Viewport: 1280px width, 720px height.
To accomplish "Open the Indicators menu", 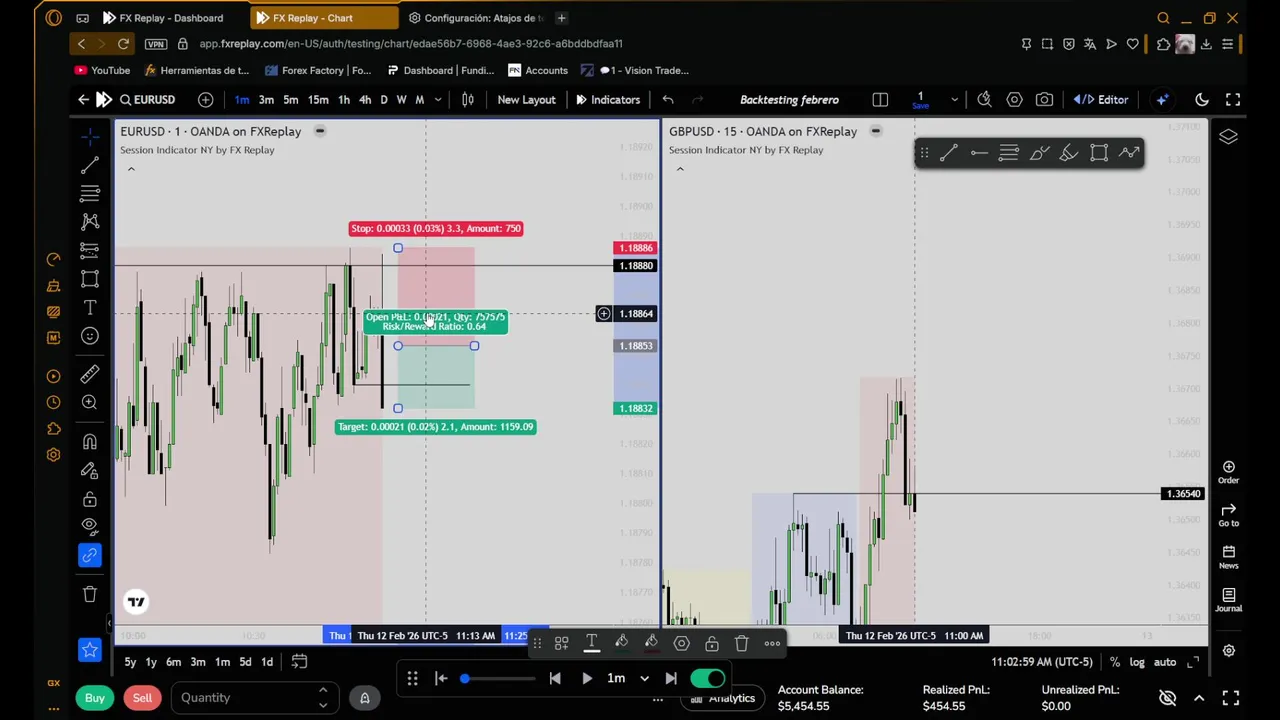I will point(607,100).
